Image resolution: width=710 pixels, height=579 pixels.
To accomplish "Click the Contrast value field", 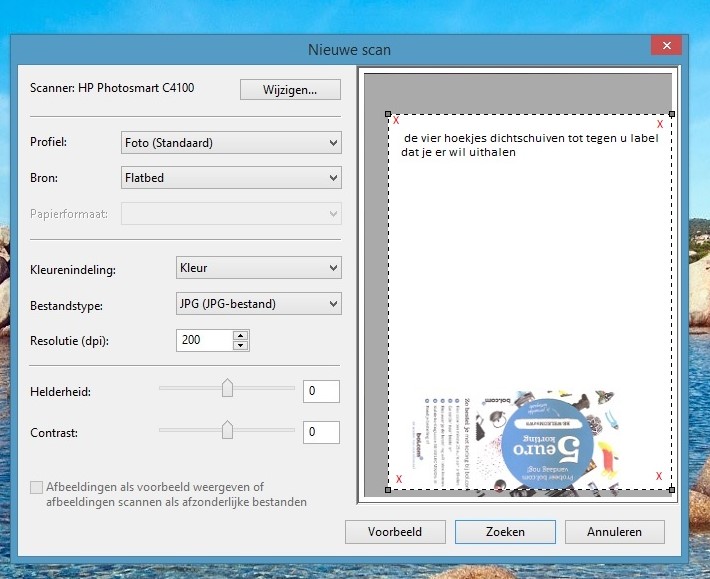I will click(321, 433).
